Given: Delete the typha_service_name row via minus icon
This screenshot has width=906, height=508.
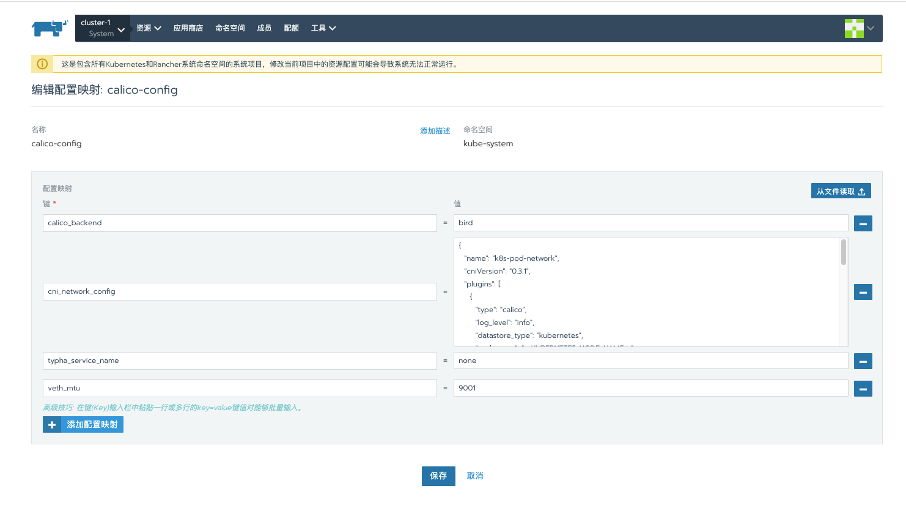Looking at the screenshot, I should (863, 361).
